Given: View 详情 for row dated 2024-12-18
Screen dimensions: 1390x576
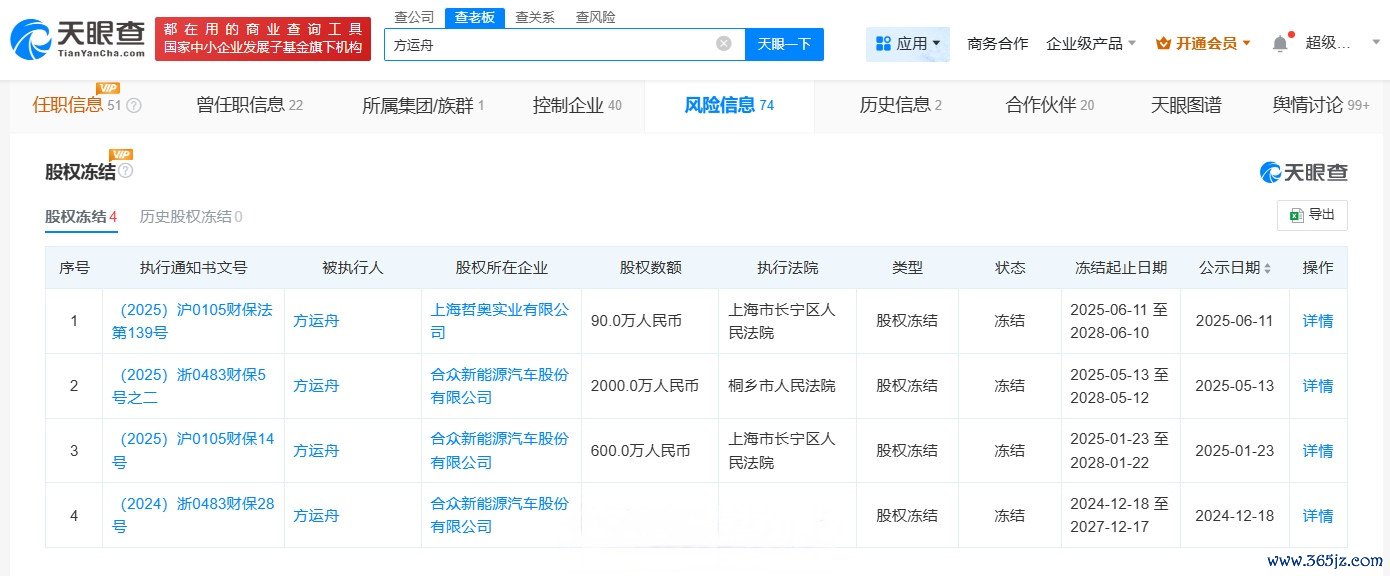Looking at the screenshot, I should point(1318,516).
